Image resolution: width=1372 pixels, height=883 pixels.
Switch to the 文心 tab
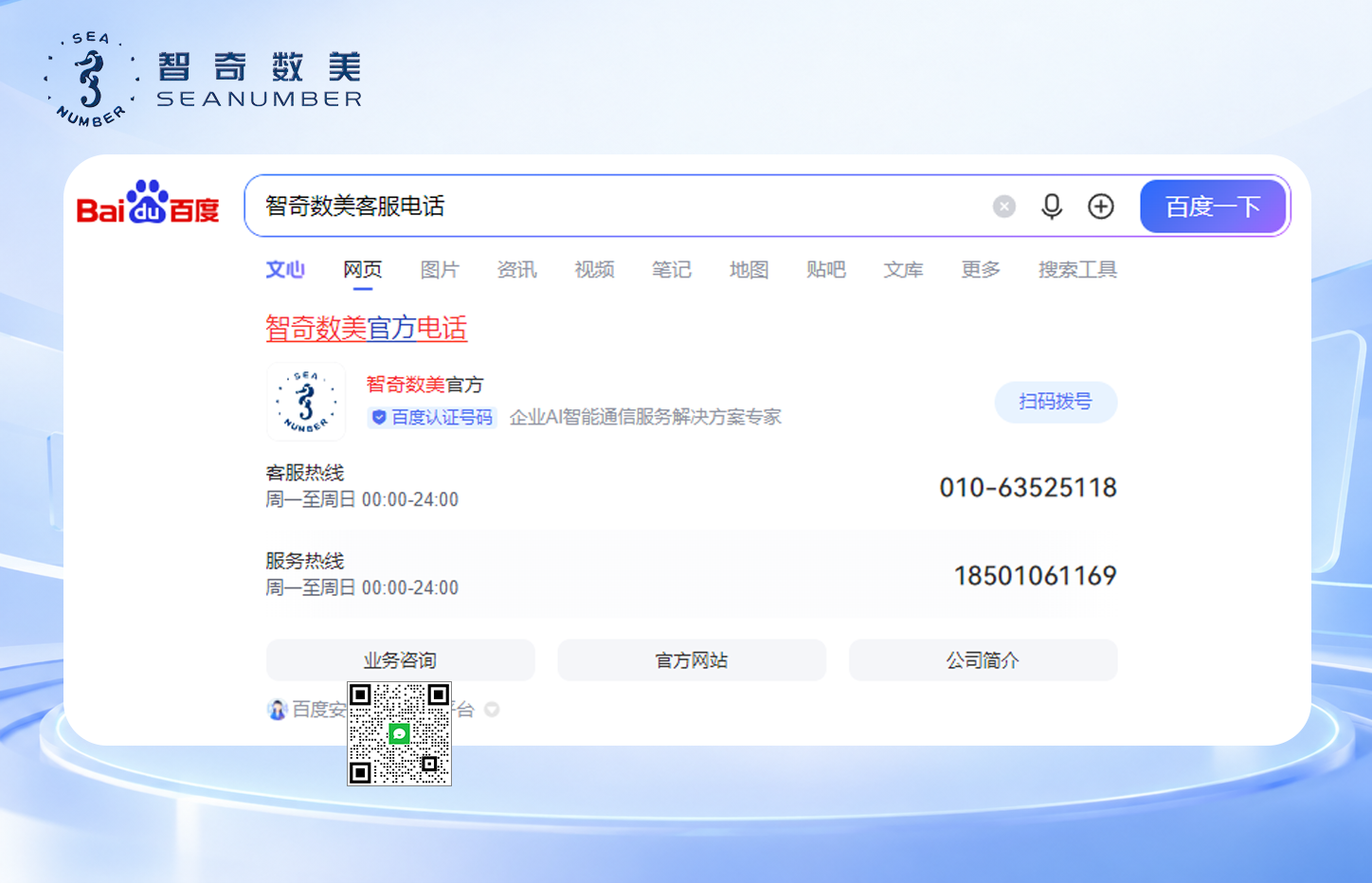click(285, 270)
